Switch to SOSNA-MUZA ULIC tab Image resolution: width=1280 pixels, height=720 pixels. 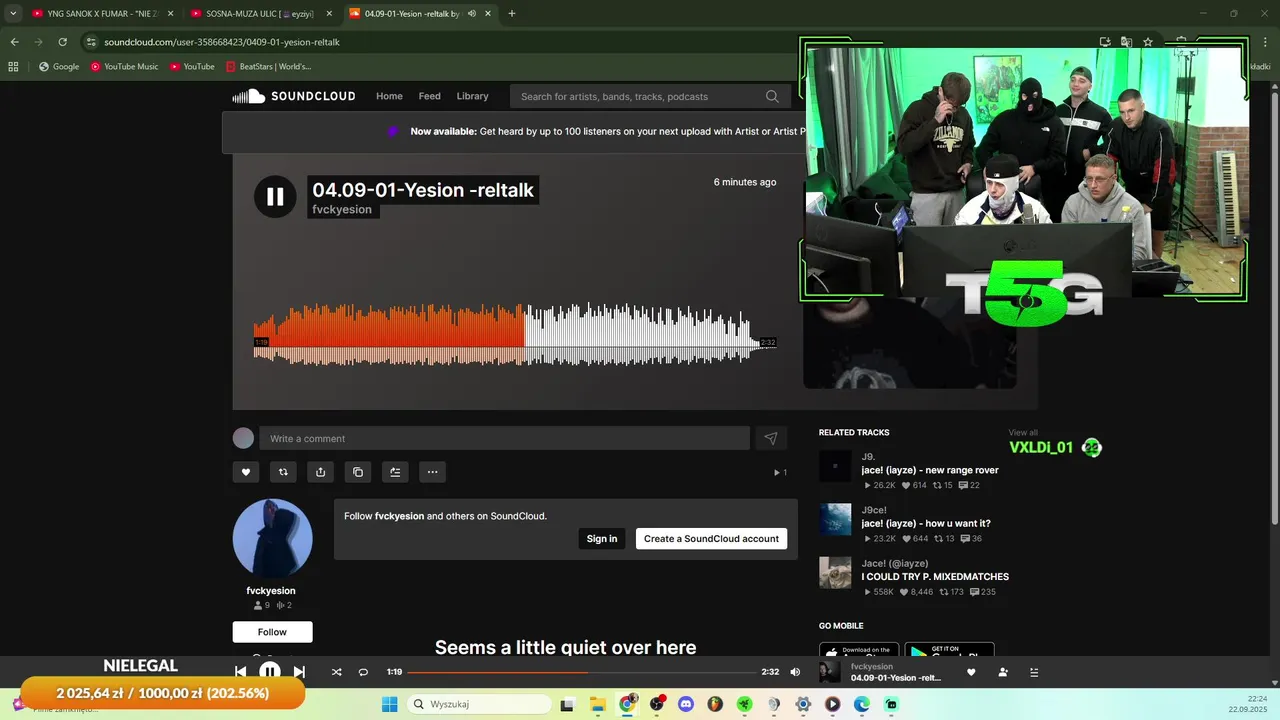coord(258,14)
